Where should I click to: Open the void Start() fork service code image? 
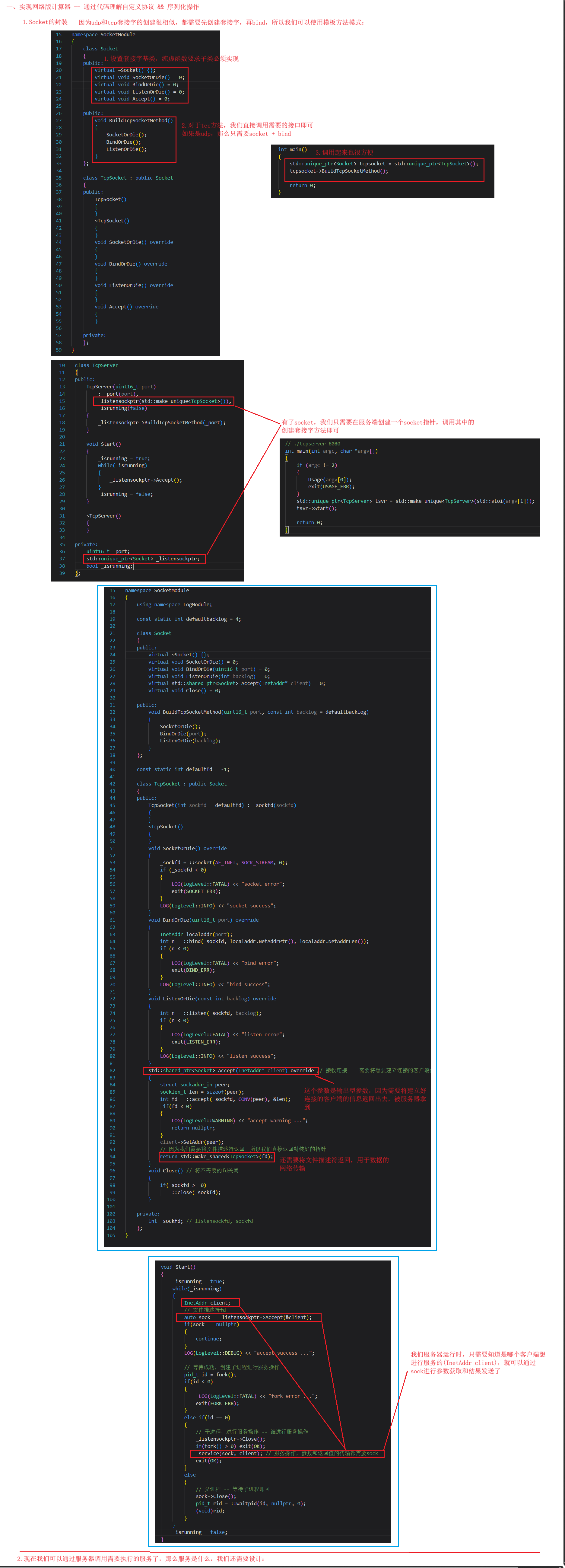coord(273,1401)
